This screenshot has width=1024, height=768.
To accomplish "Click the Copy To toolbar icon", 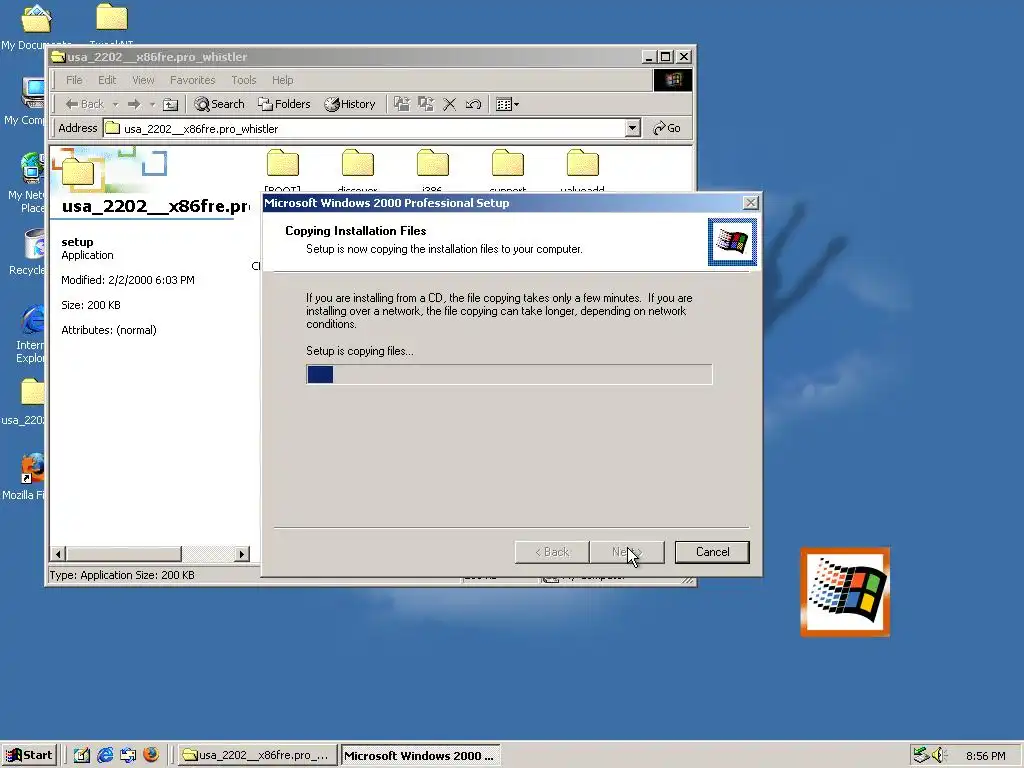I will tap(426, 104).
